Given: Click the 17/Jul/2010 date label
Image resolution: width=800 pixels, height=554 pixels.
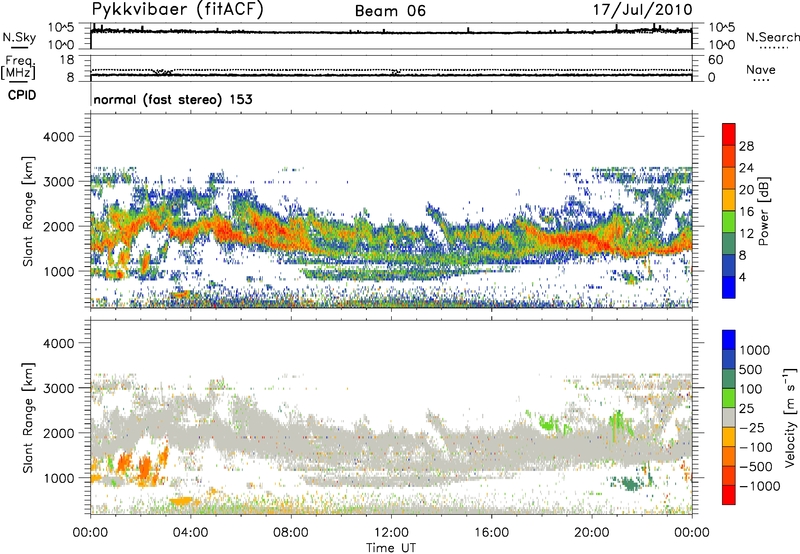Looking at the screenshot, I should pyautogui.click(x=642, y=10).
